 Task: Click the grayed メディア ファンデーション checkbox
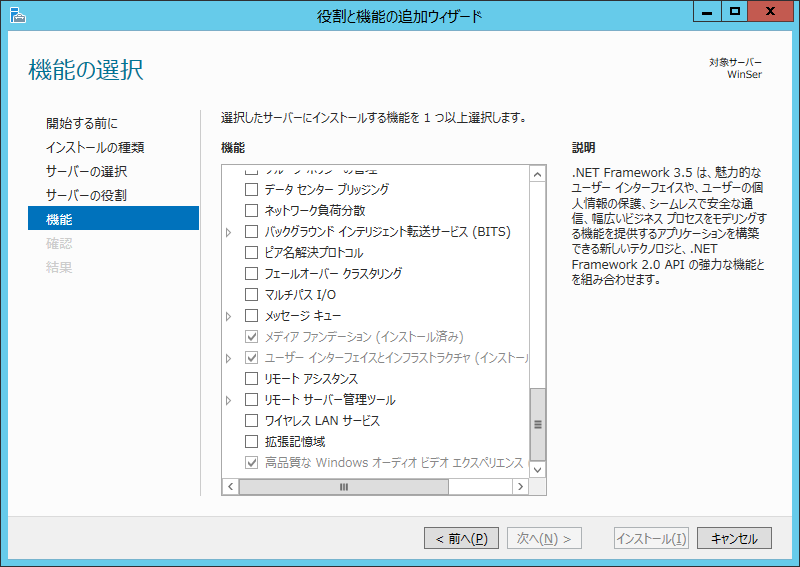(252, 337)
